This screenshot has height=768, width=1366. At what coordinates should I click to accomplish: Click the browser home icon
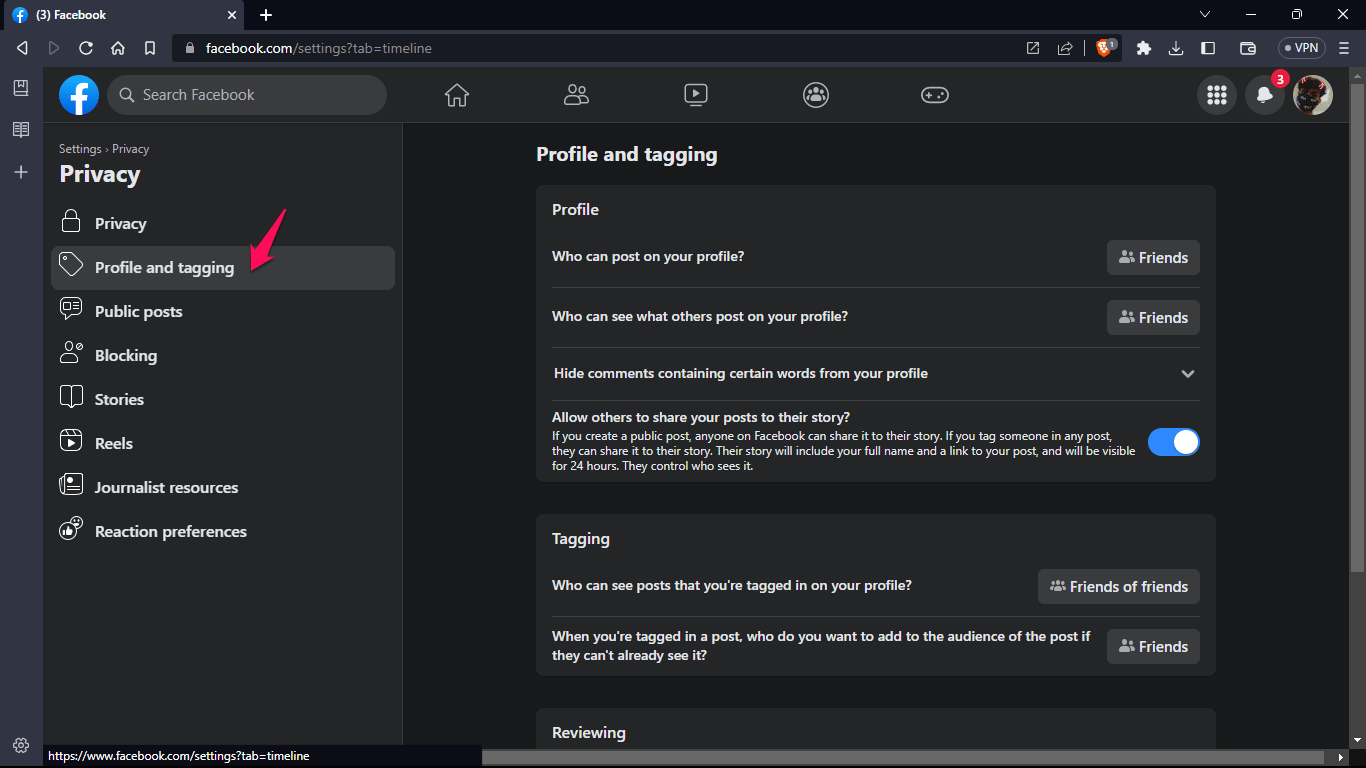118,48
